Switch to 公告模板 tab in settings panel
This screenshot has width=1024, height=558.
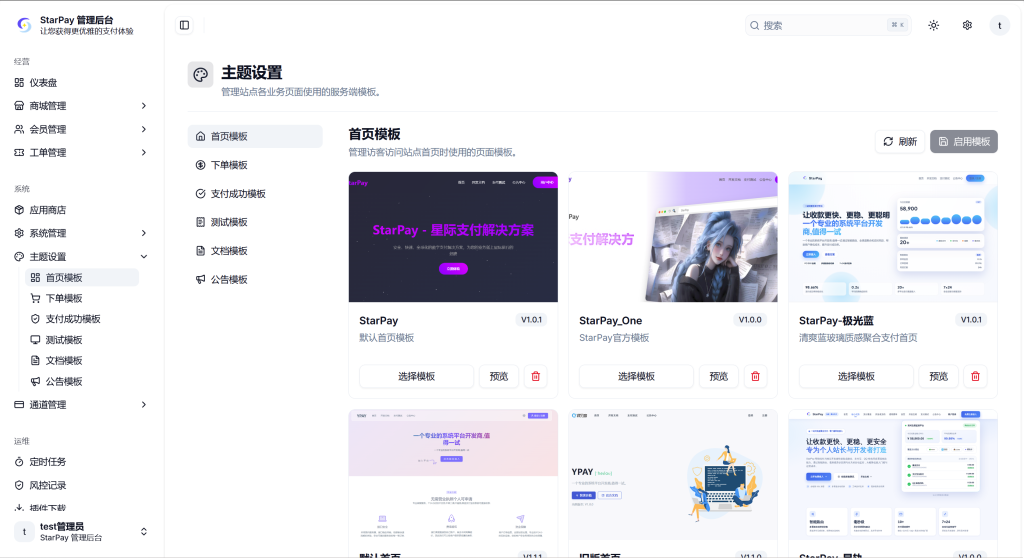(255, 280)
